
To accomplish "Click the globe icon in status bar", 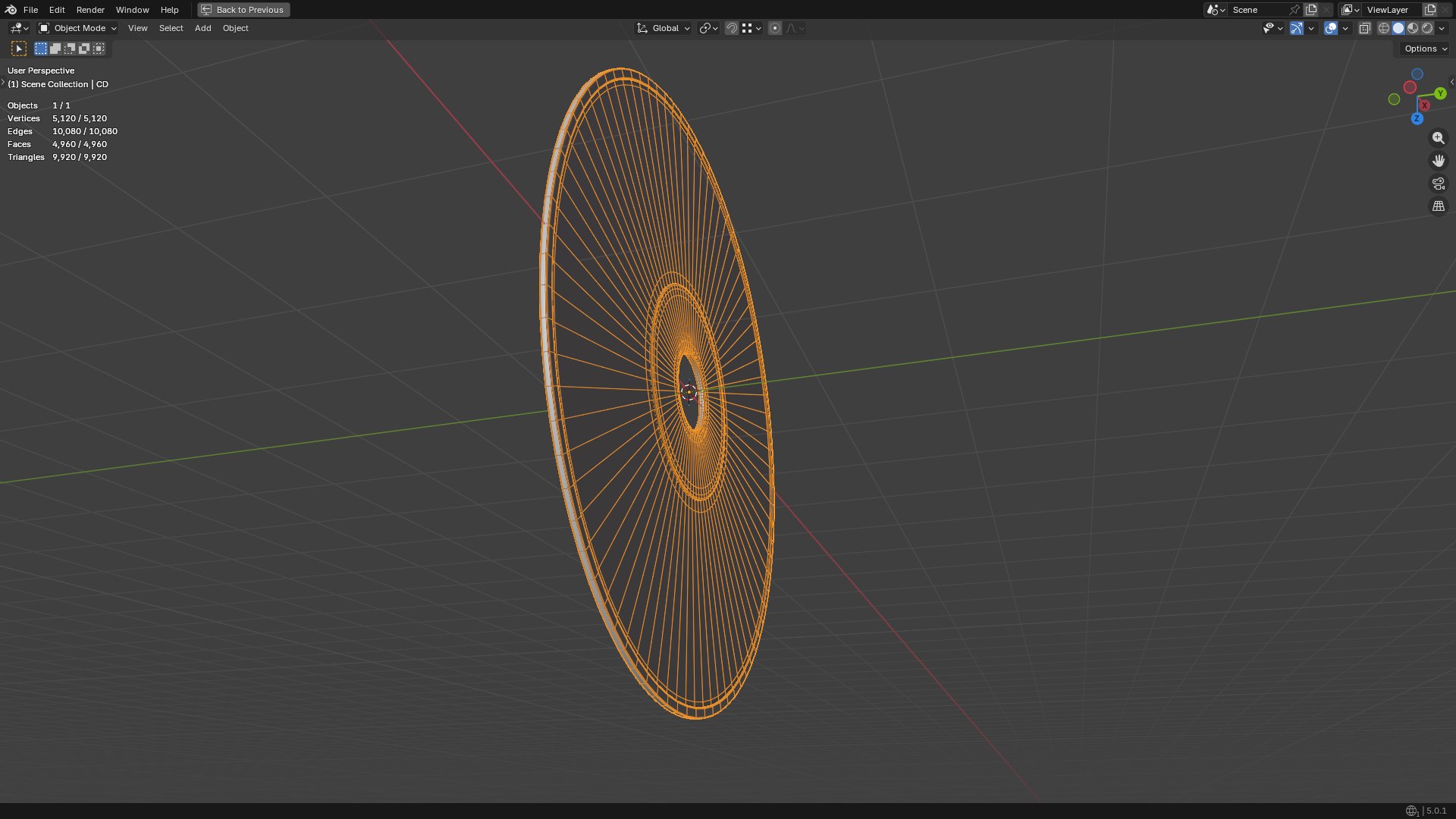I will [1411, 811].
